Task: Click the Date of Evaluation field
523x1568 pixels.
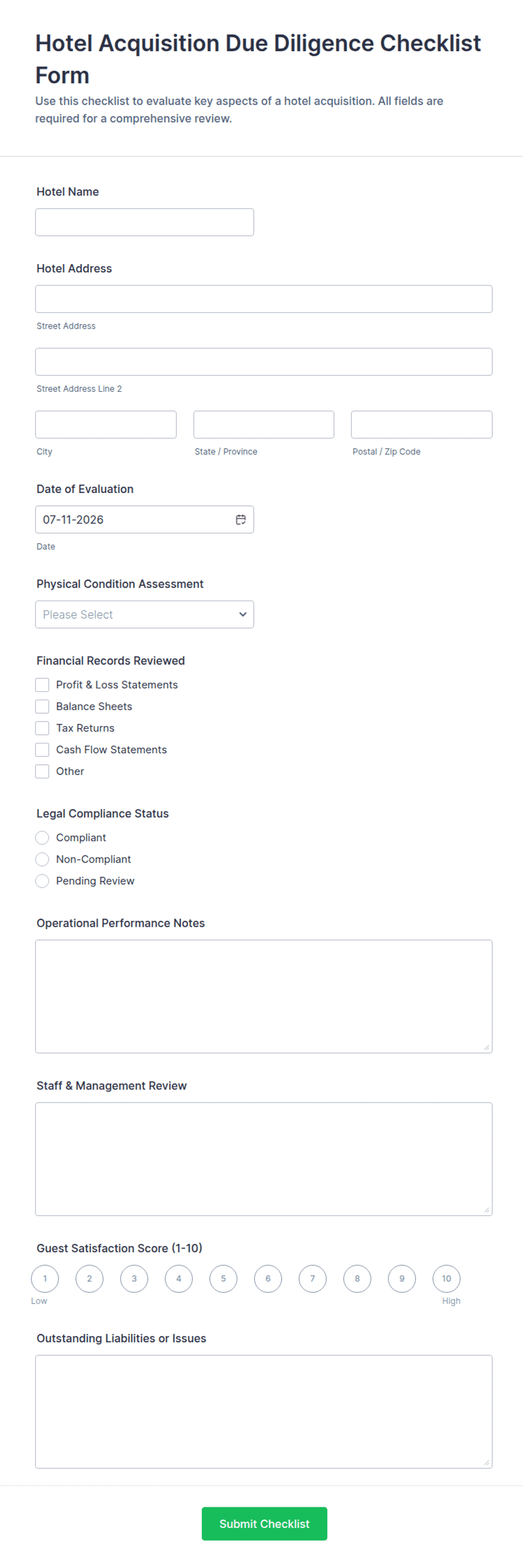Action: (144, 519)
